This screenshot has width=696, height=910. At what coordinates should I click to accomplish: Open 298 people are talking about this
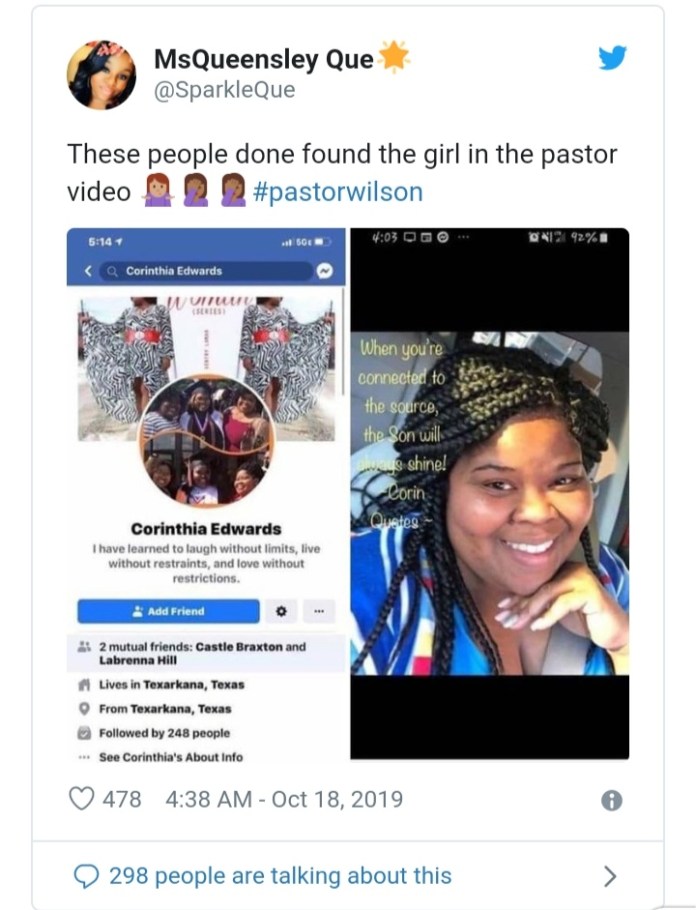[x=280, y=876]
